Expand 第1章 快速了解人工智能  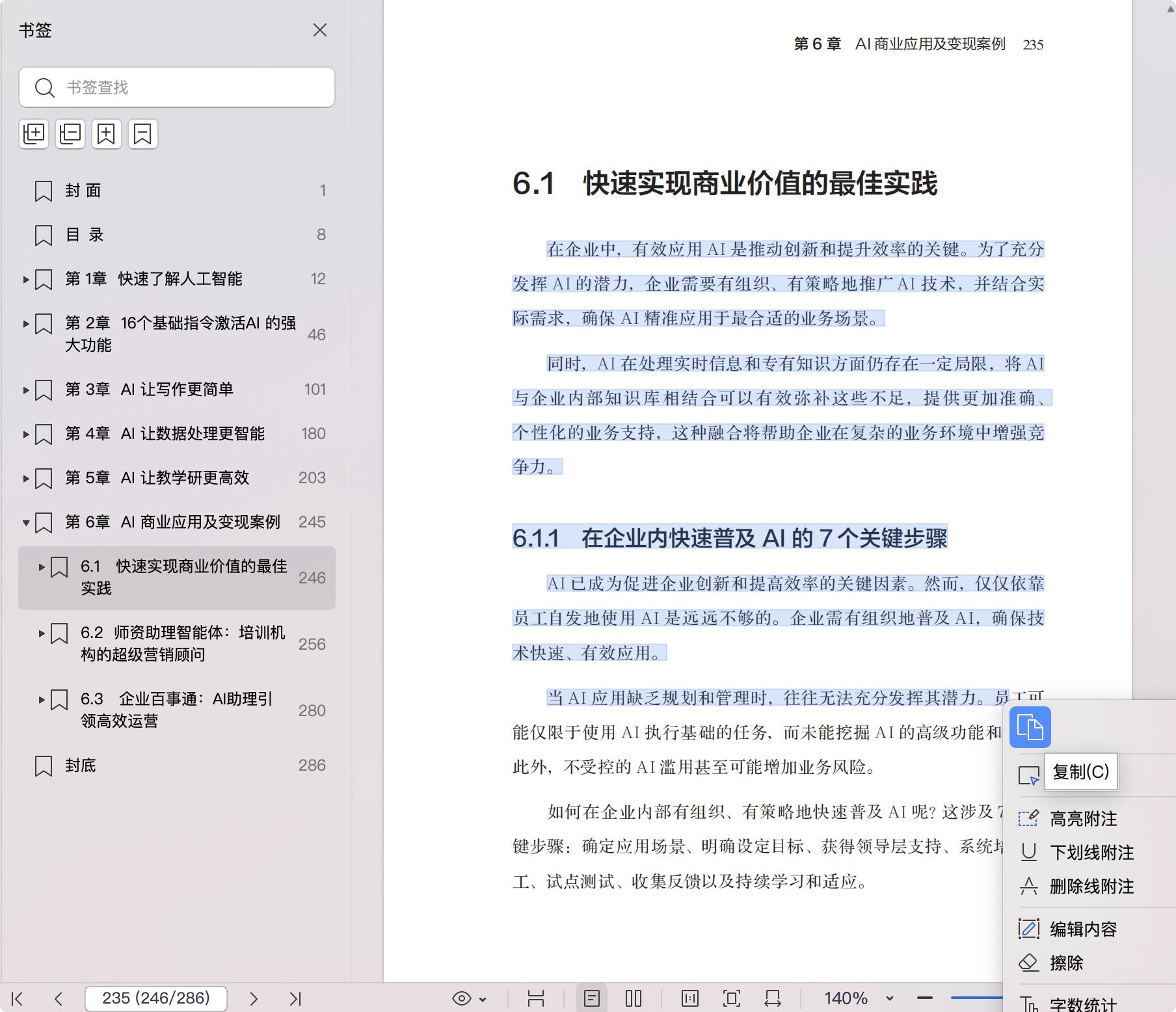pos(26,280)
